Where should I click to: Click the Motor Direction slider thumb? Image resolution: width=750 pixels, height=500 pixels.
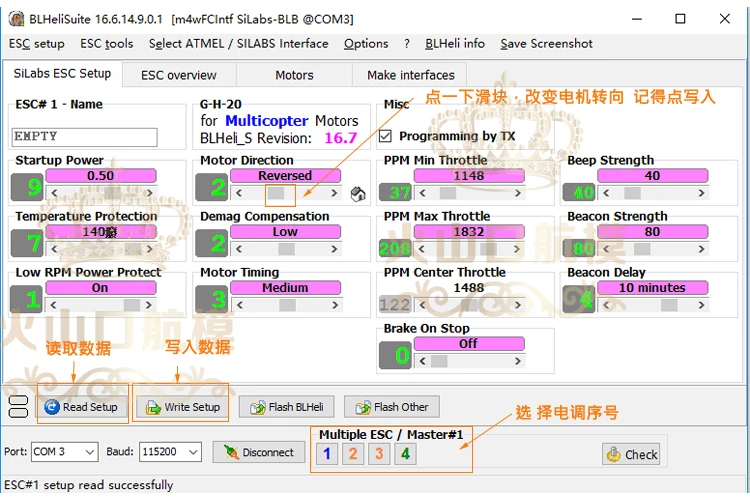[x=276, y=193]
